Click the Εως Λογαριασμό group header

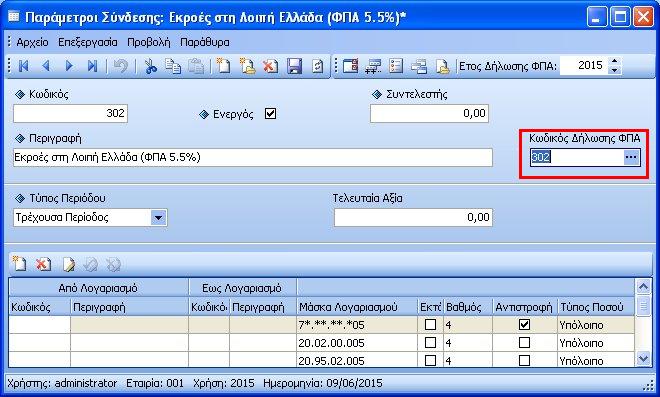tap(242, 288)
